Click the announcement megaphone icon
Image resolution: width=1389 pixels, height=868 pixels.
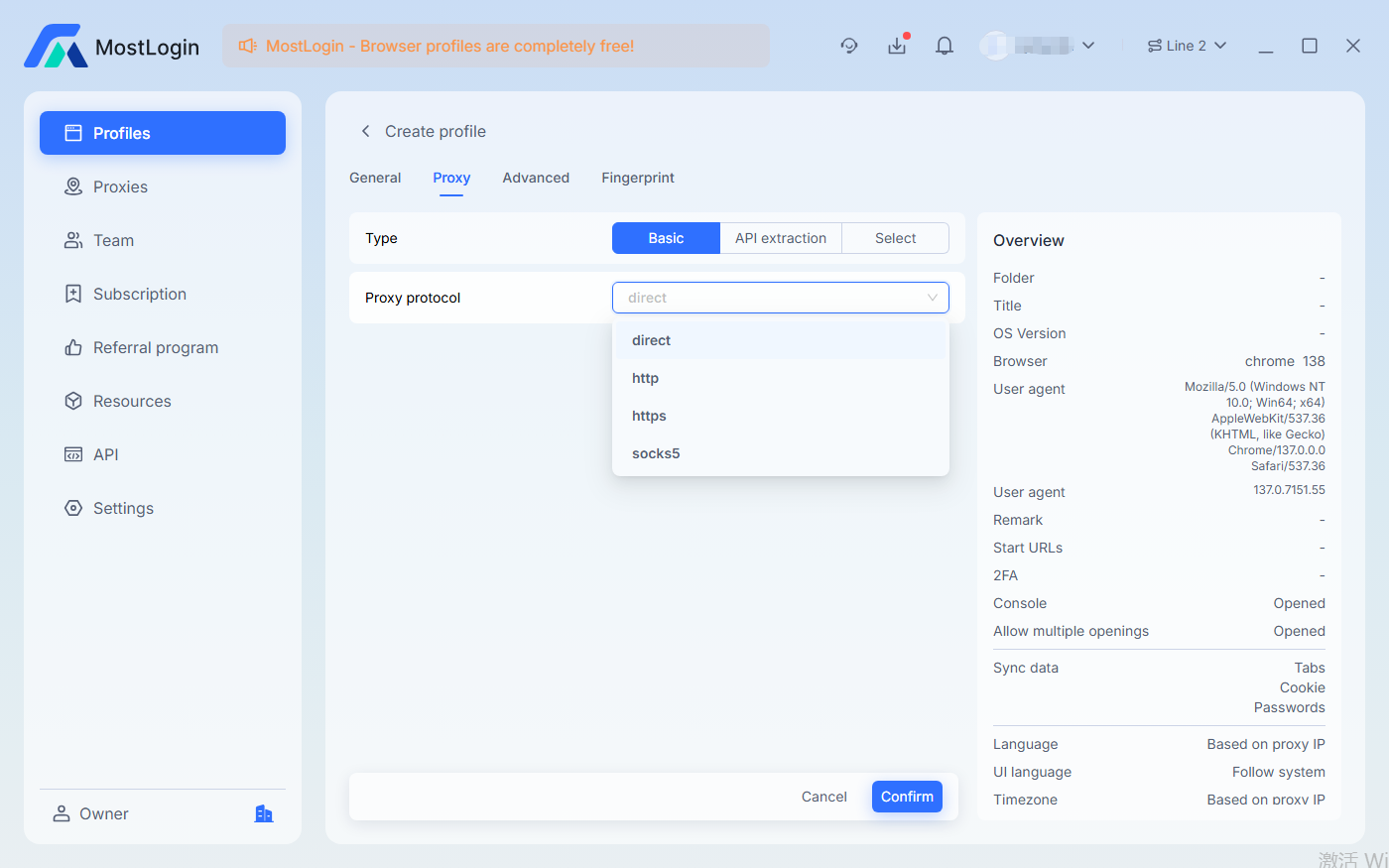pyautogui.click(x=247, y=46)
